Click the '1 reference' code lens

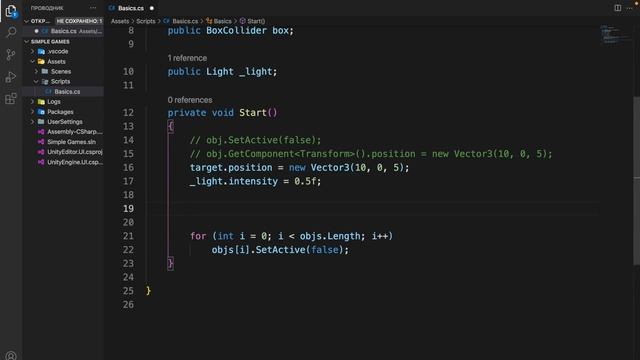click(187, 58)
